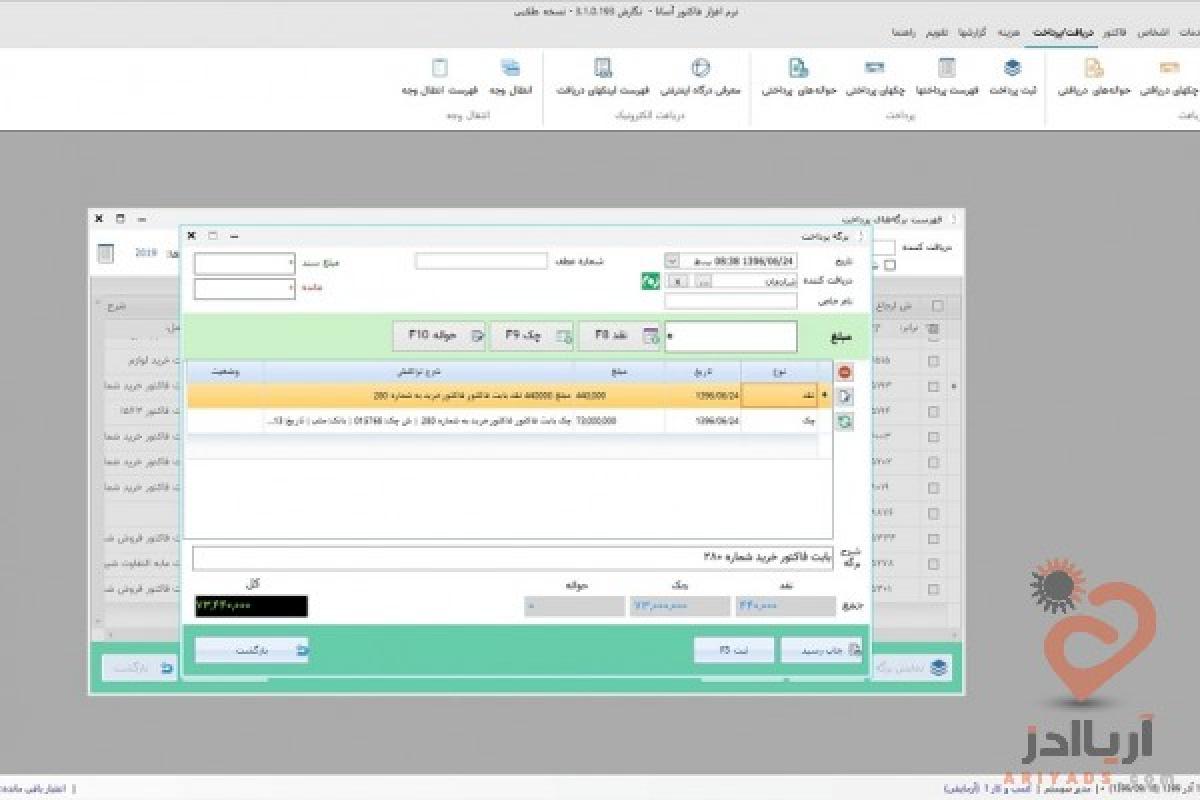
Task: Click the نقد cash total box
Action: click(786, 606)
